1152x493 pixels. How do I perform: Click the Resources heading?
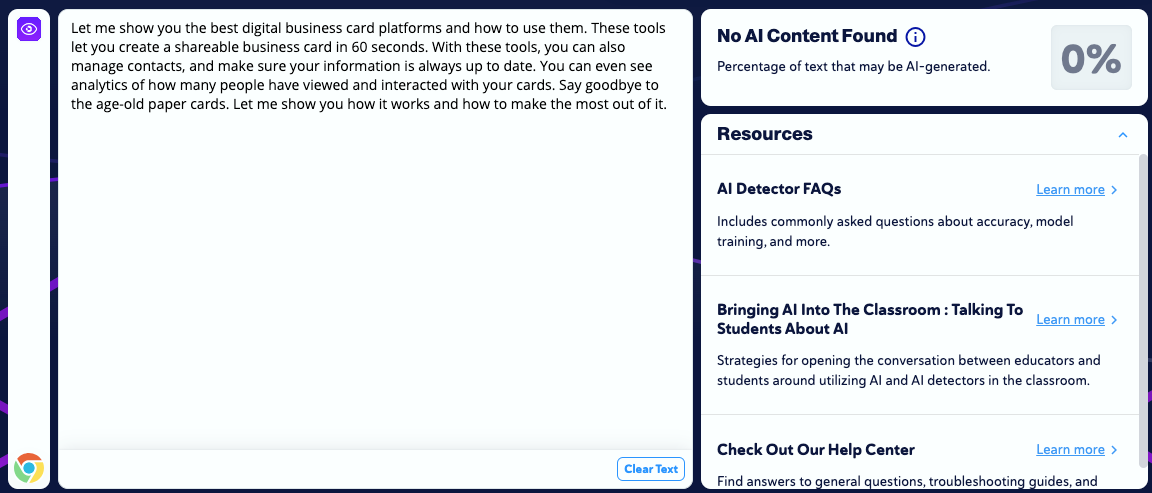click(764, 134)
